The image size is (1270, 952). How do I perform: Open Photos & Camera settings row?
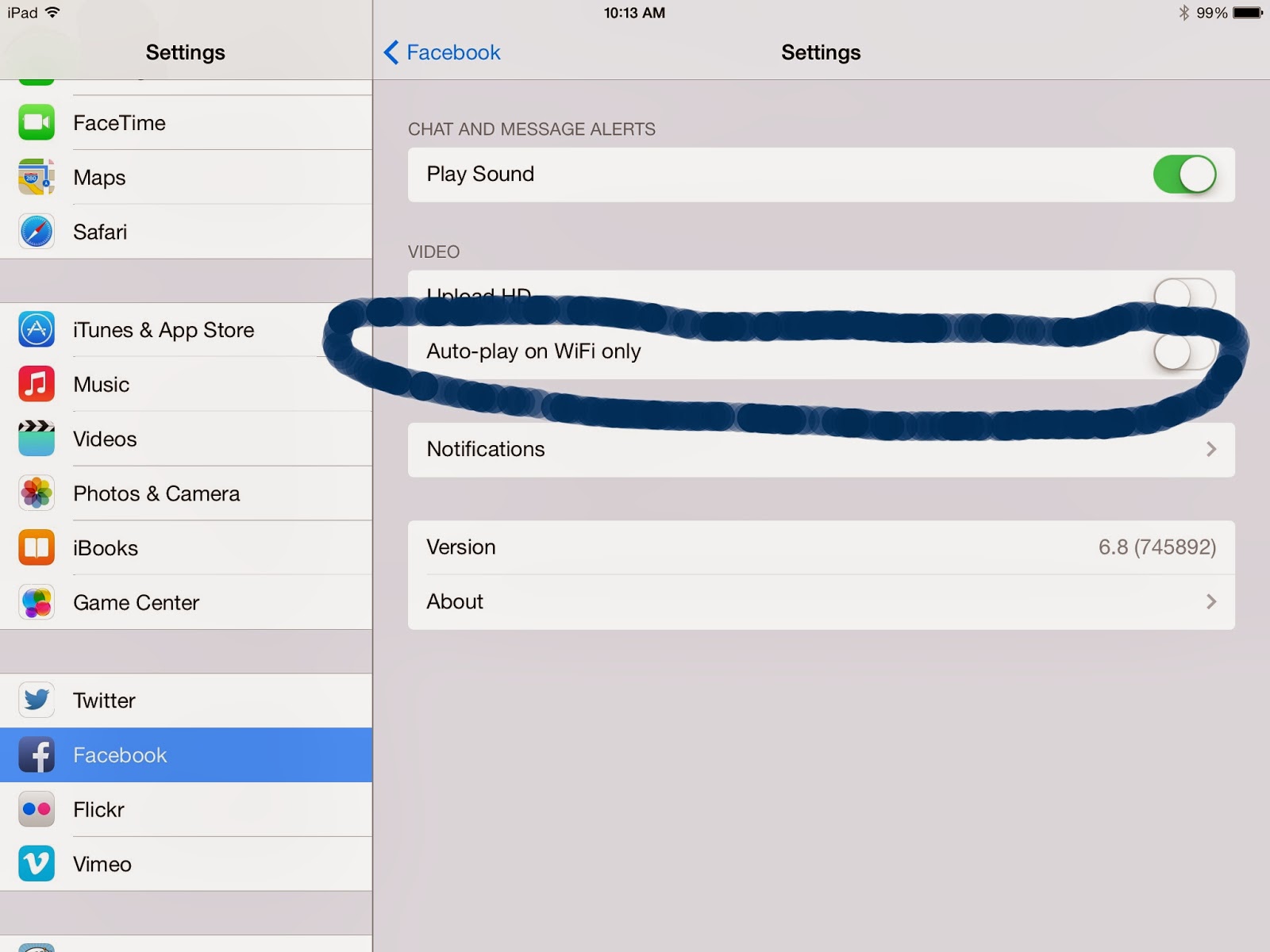[186, 493]
